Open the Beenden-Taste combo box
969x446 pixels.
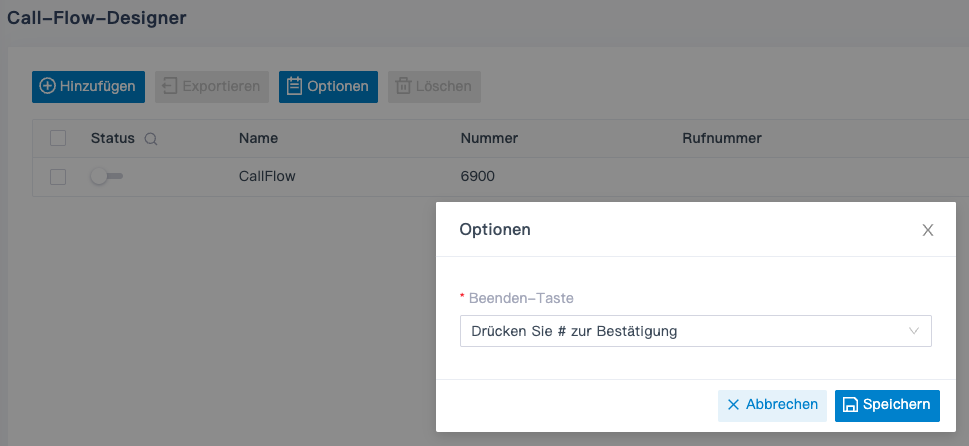click(x=680, y=331)
